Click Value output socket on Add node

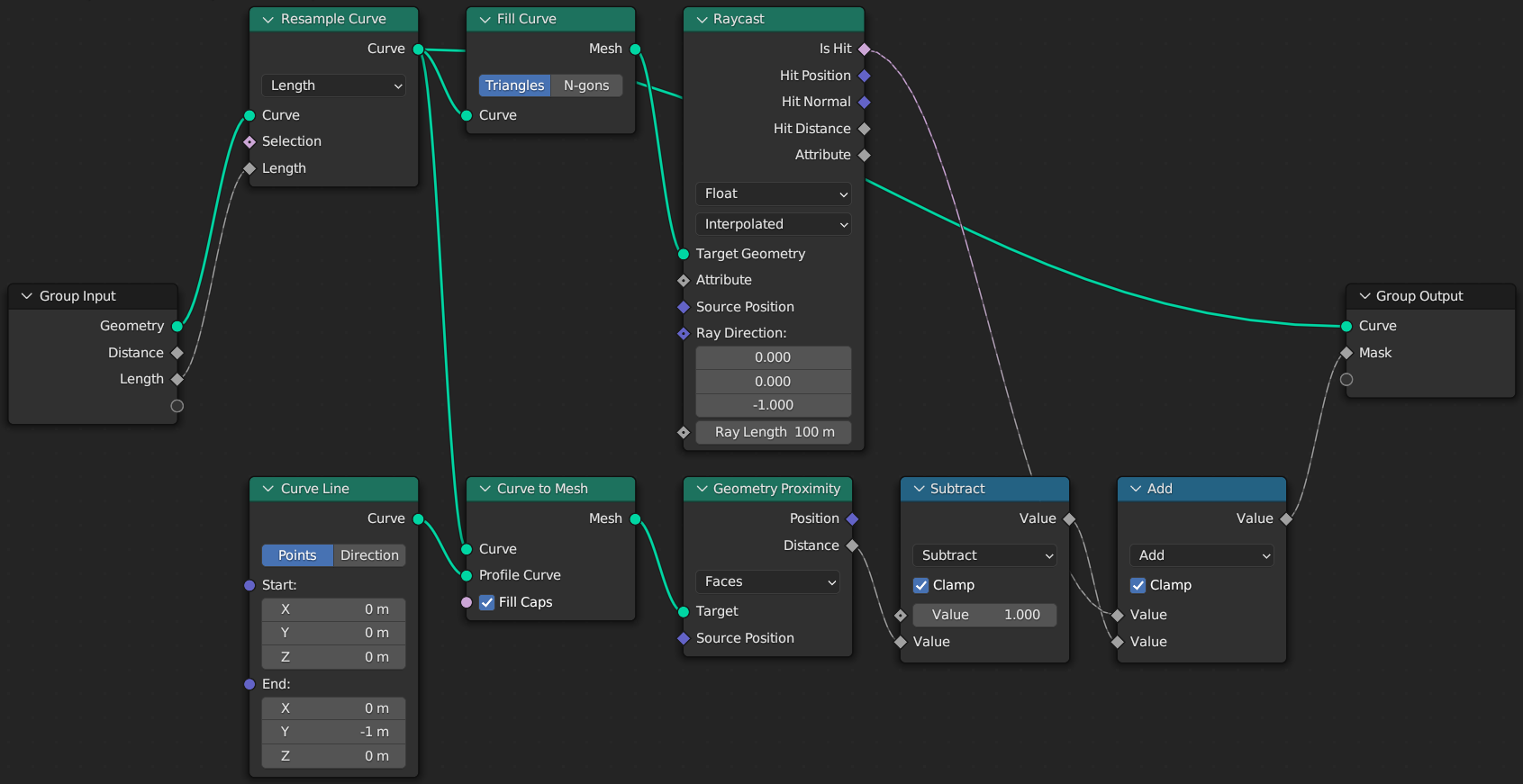[x=1286, y=518]
